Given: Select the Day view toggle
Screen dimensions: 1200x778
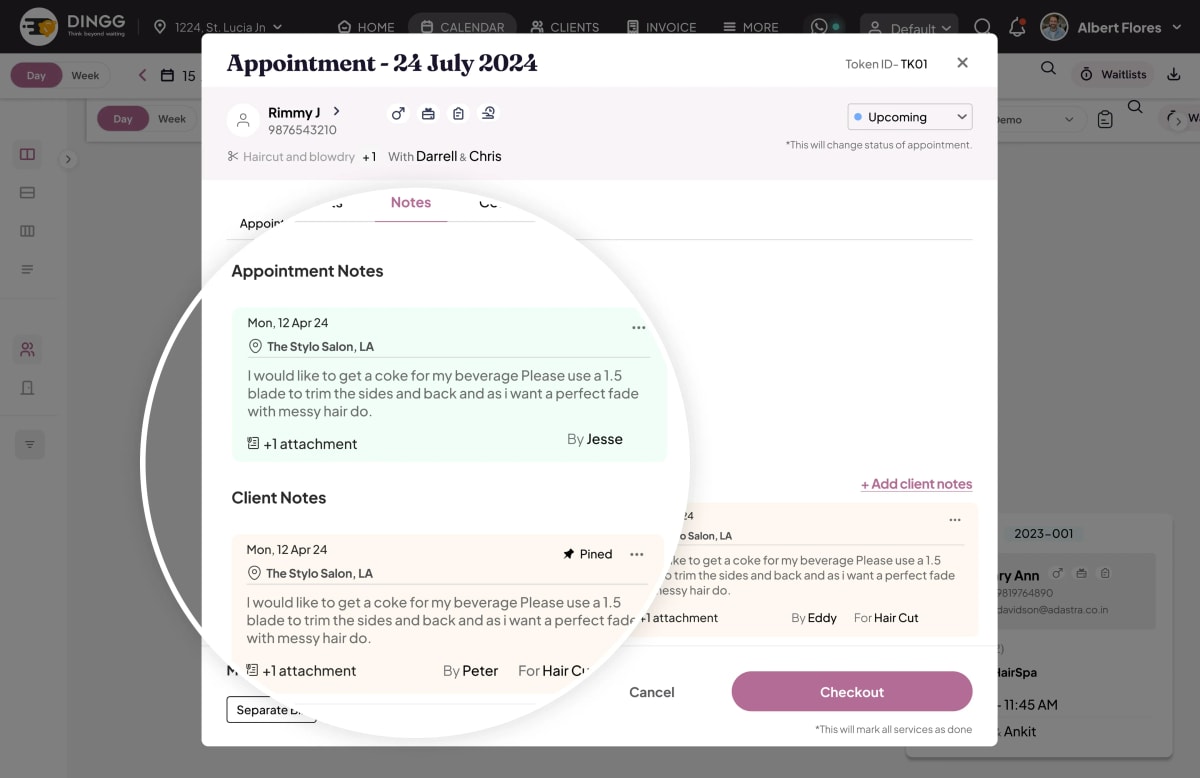Looking at the screenshot, I should pyautogui.click(x=36, y=75).
